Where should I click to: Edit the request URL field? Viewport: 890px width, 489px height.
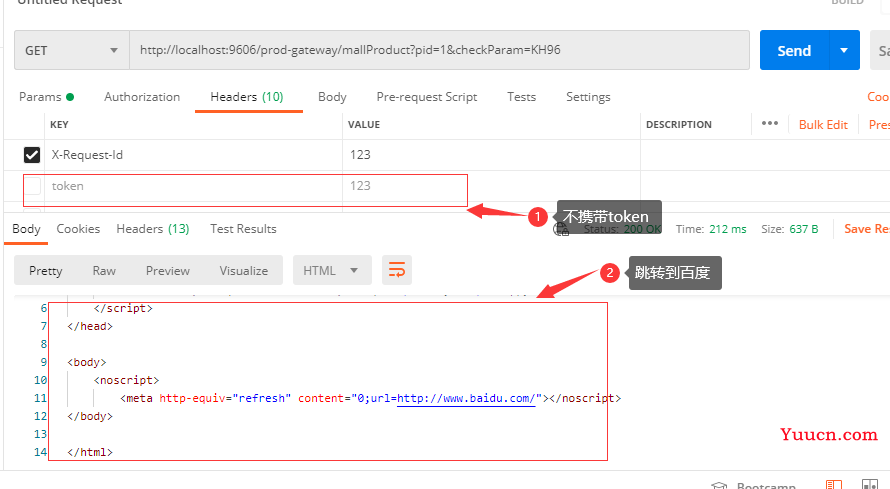tap(439, 50)
